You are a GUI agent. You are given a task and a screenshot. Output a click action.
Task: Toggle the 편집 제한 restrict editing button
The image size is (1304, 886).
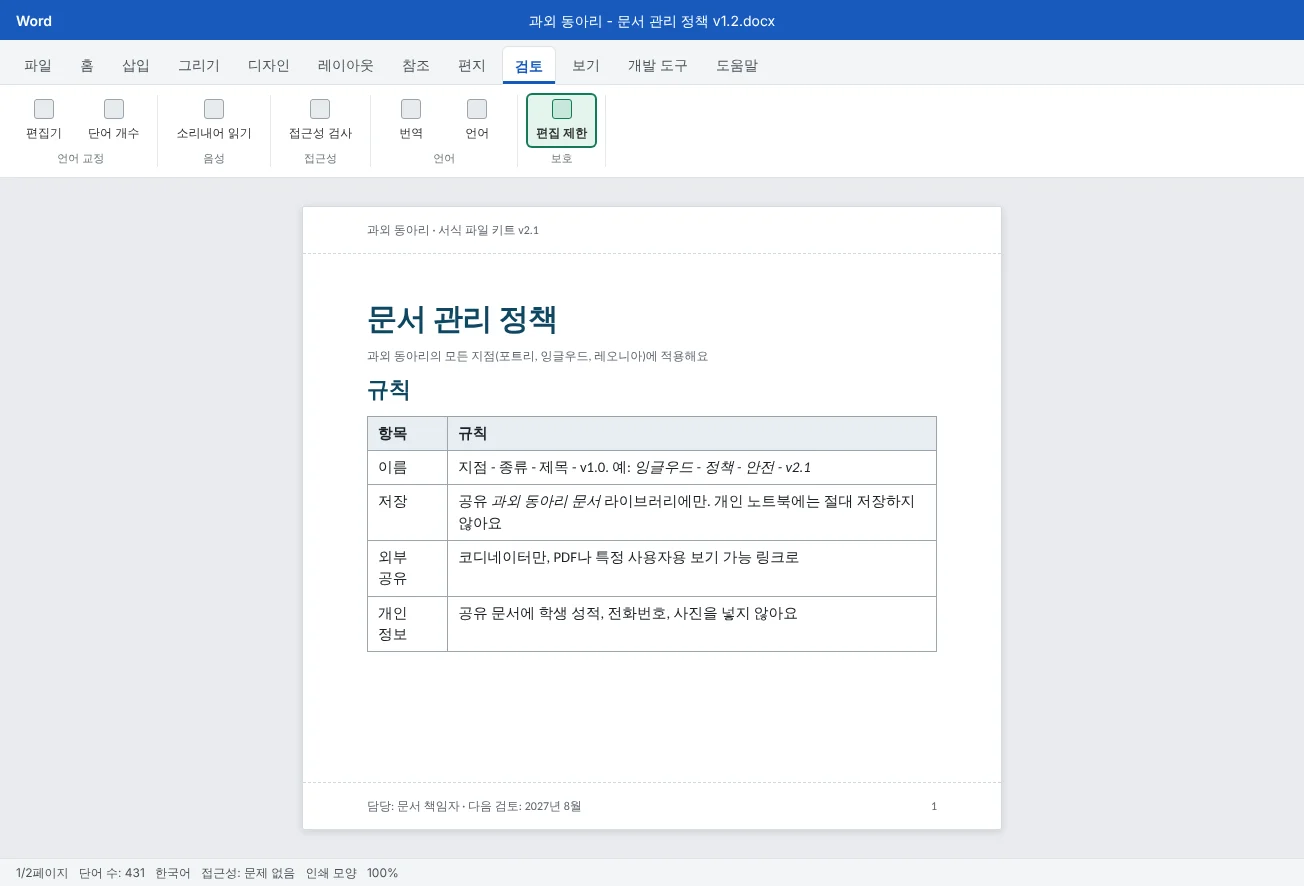pos(562,120)
